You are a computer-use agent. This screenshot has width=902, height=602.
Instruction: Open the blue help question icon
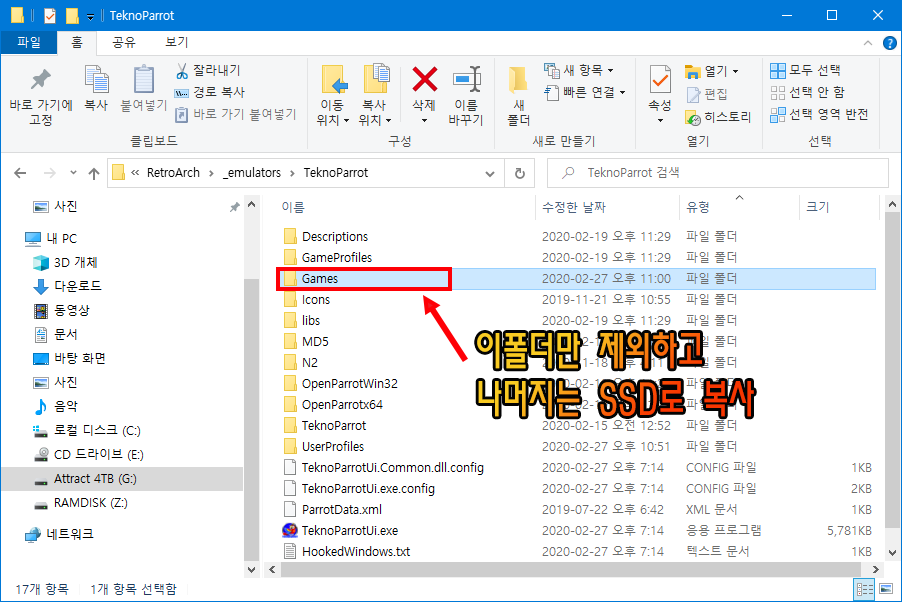[889, 43]
